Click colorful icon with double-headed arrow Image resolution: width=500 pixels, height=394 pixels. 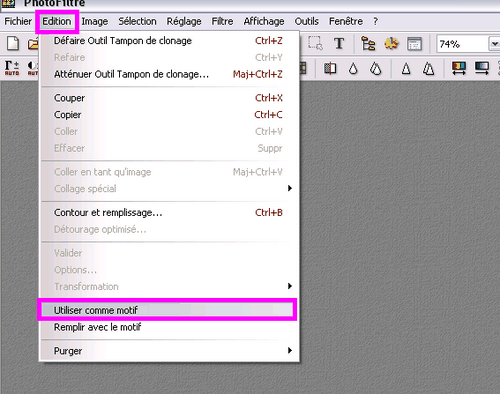pos(459,68)
